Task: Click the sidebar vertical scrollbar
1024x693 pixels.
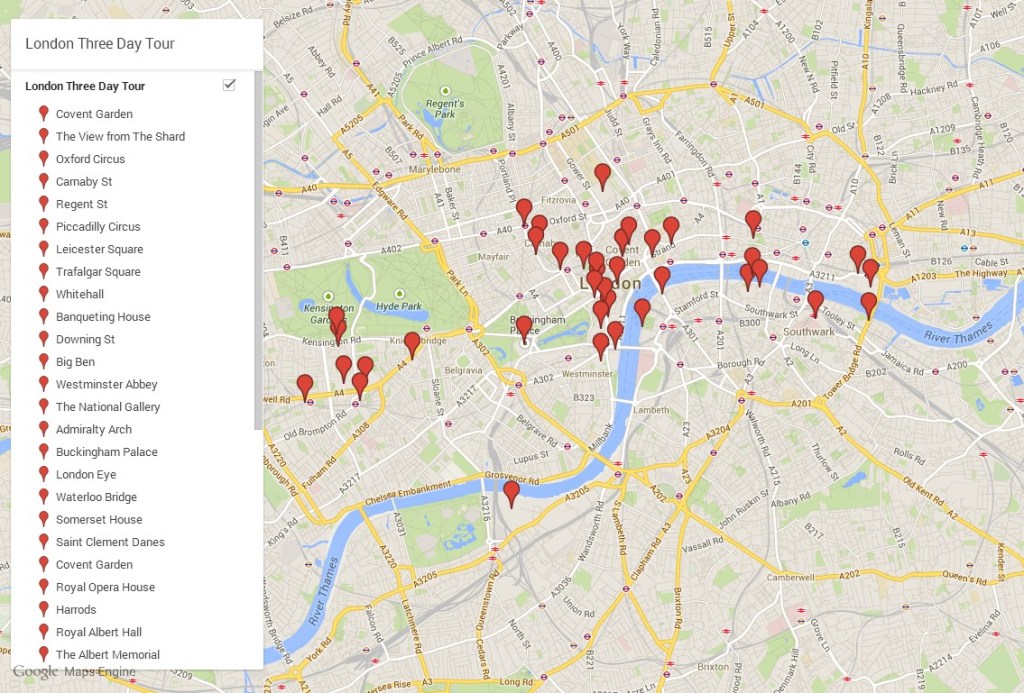Action: (258, 250)
